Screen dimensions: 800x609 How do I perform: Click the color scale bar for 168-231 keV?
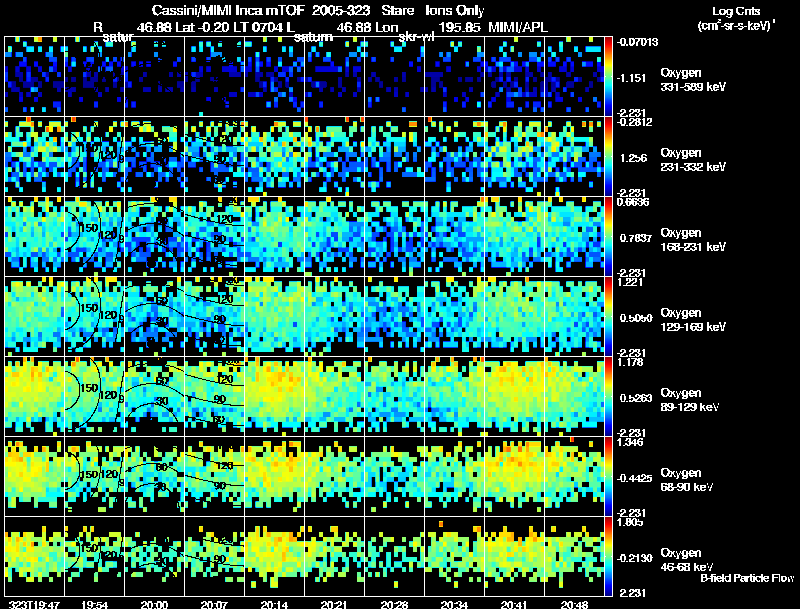(x=608, y=236)
